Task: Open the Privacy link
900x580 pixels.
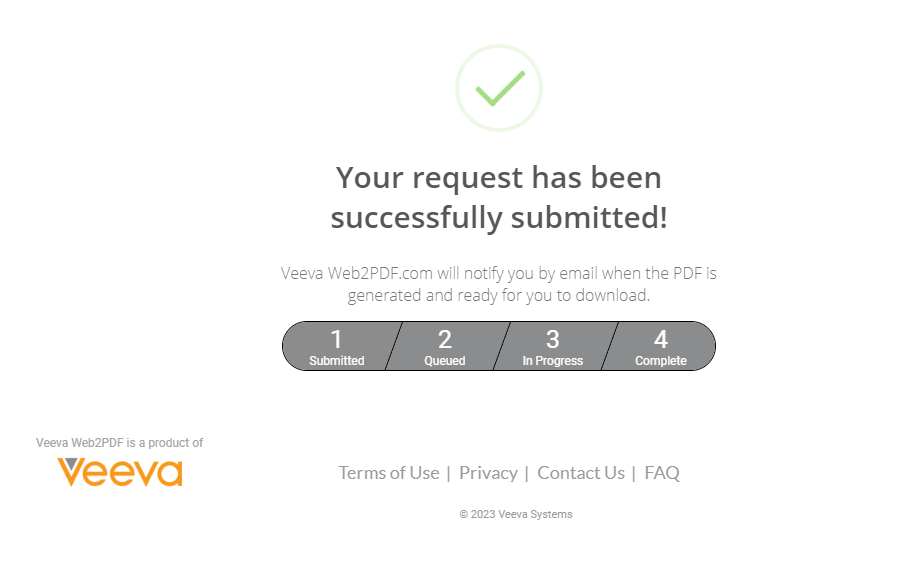Action: 488,473
